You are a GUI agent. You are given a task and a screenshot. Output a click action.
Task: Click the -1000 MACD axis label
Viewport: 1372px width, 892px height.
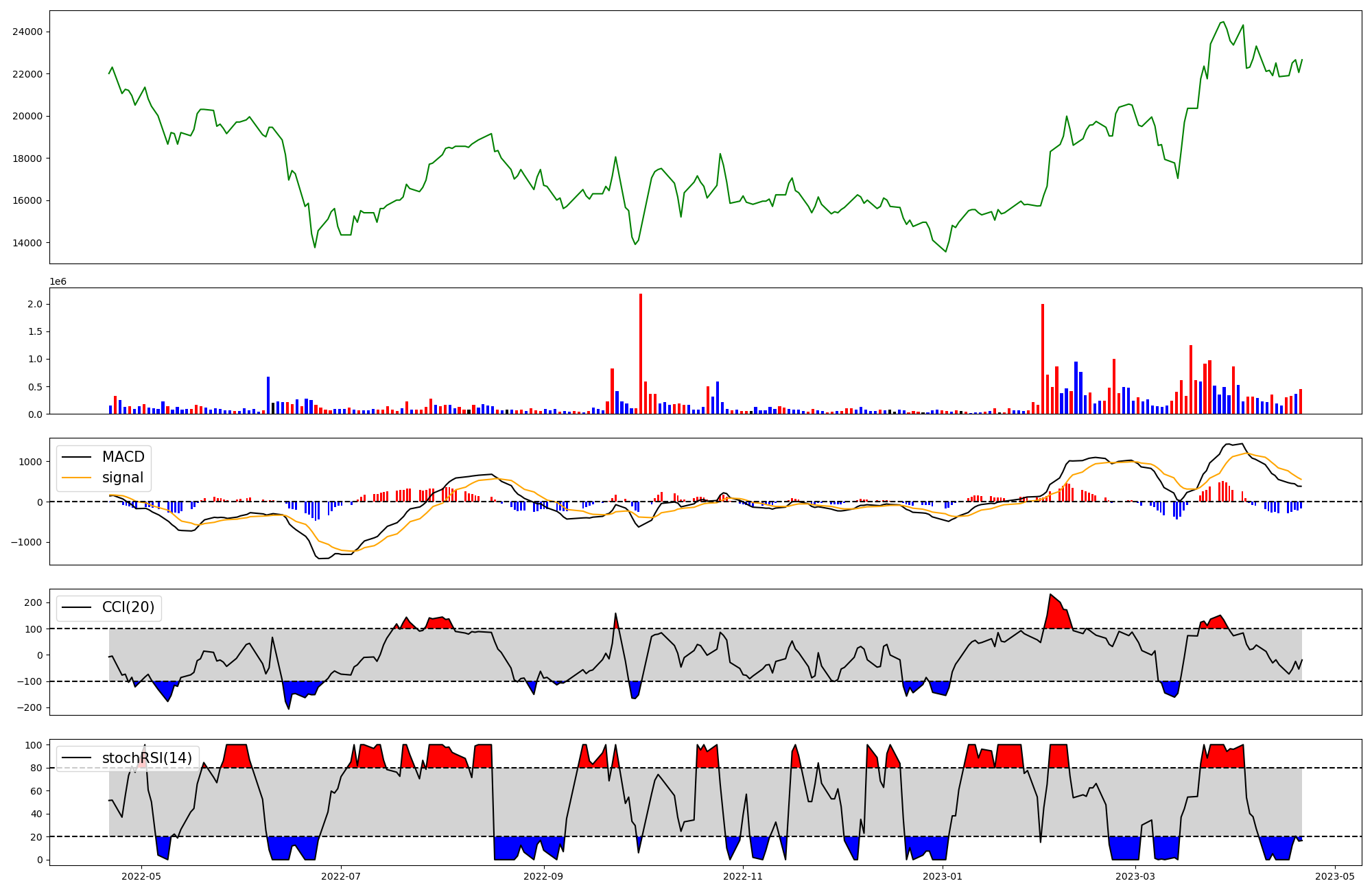pyautogui.click(x=26, y=542)
